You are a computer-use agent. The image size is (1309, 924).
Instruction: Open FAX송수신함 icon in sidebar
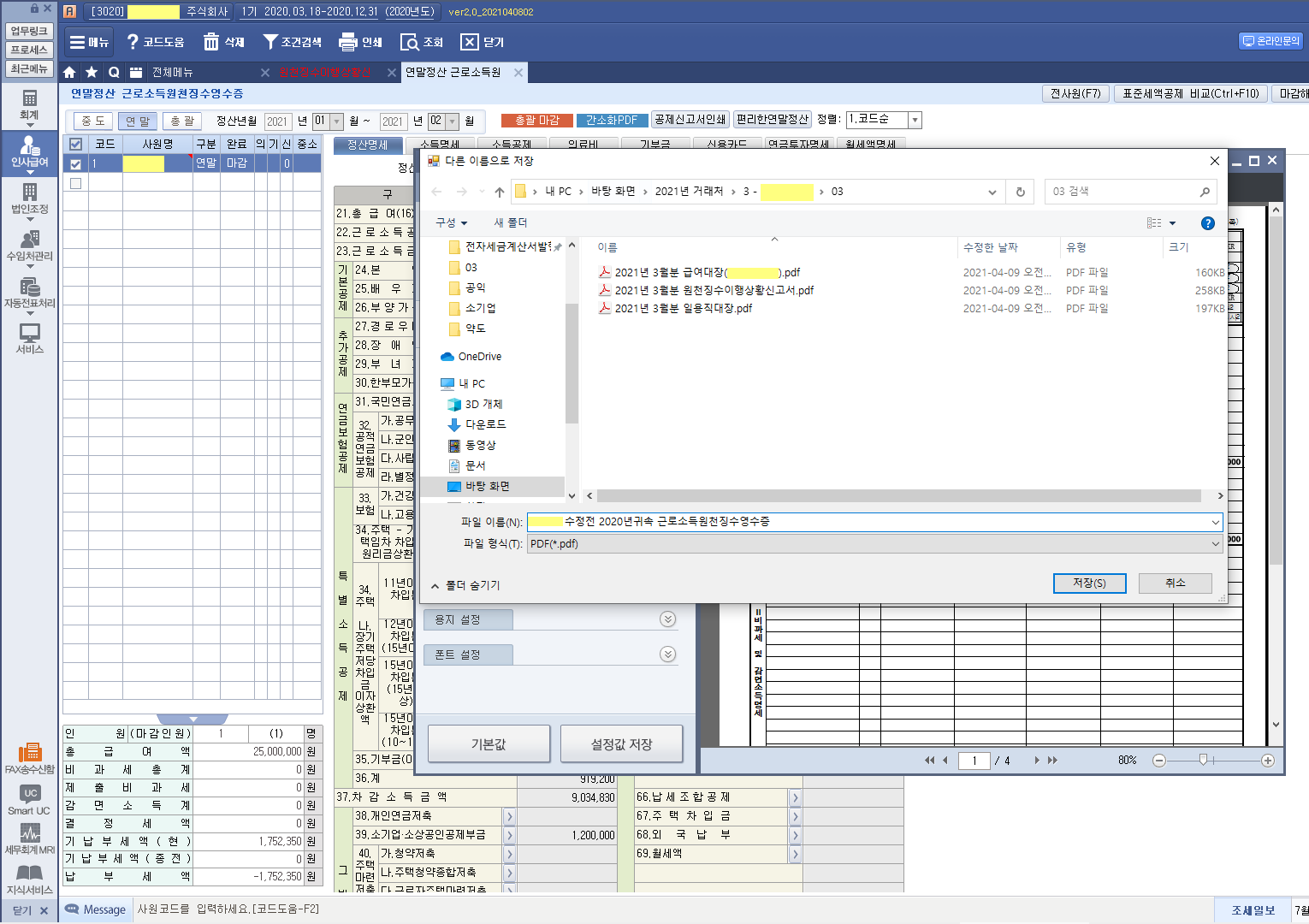[x=29, y=758]
